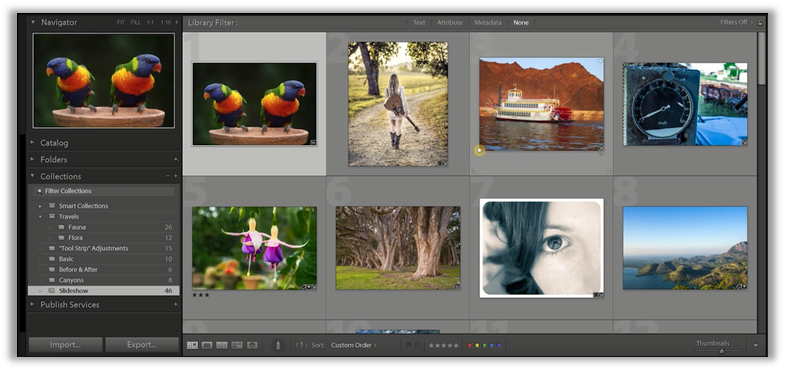The height and width of the screenshot is (370, 785).
Task: Apply the yellow color label
Action: pyautogui.click(x=477, y=345)
